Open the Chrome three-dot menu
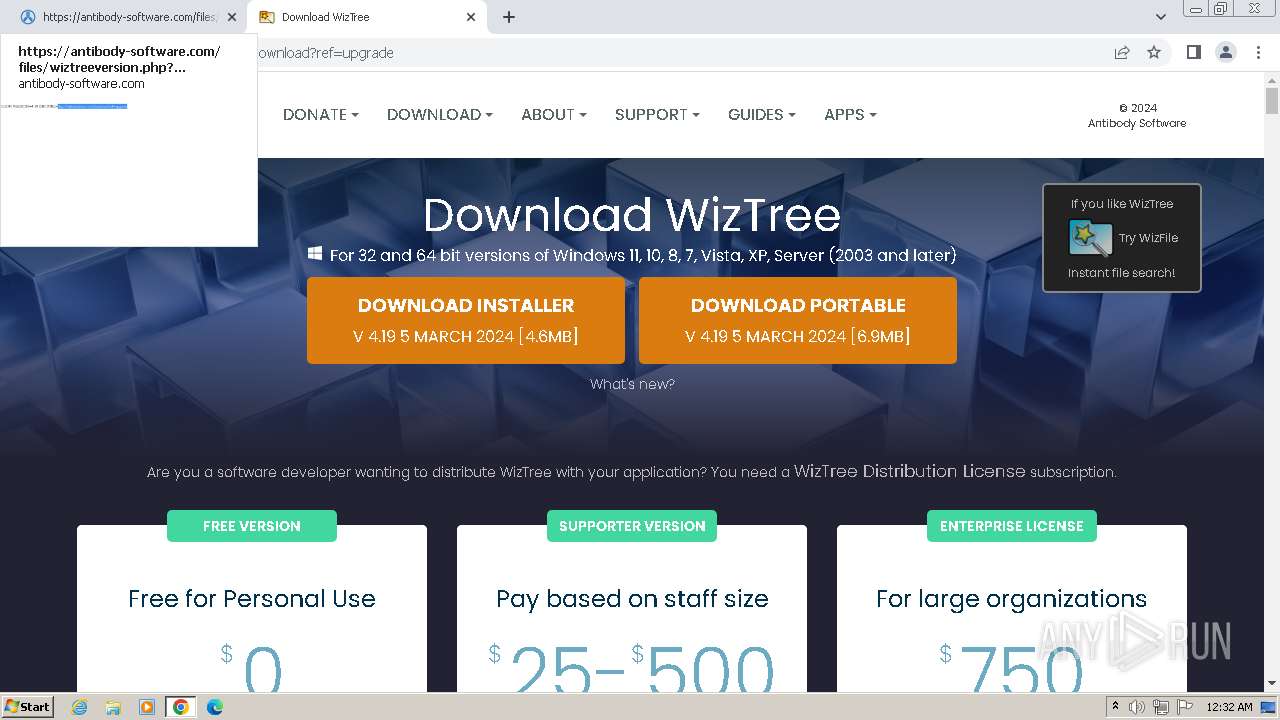This screenshot has width=1280, height=720. [x=1258, y=52]
